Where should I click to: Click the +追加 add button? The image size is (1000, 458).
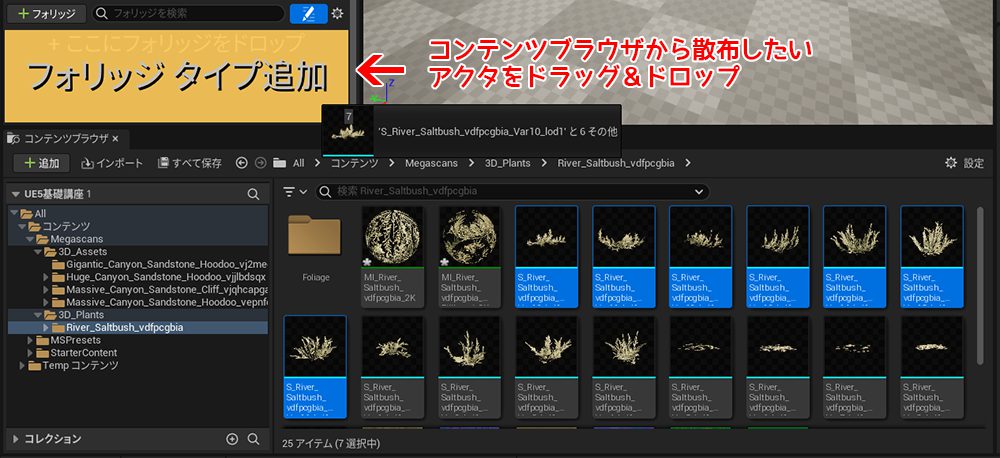tap(40, 163)
